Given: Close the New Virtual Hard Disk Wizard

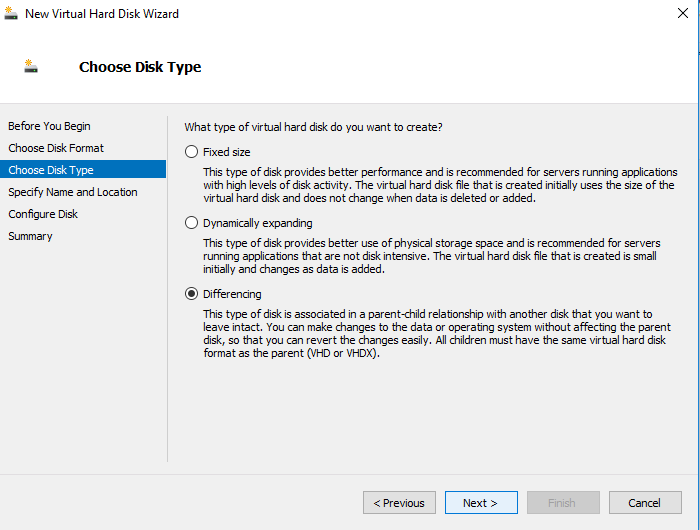Looking at the screenshot, I should (x=683, y=13).
